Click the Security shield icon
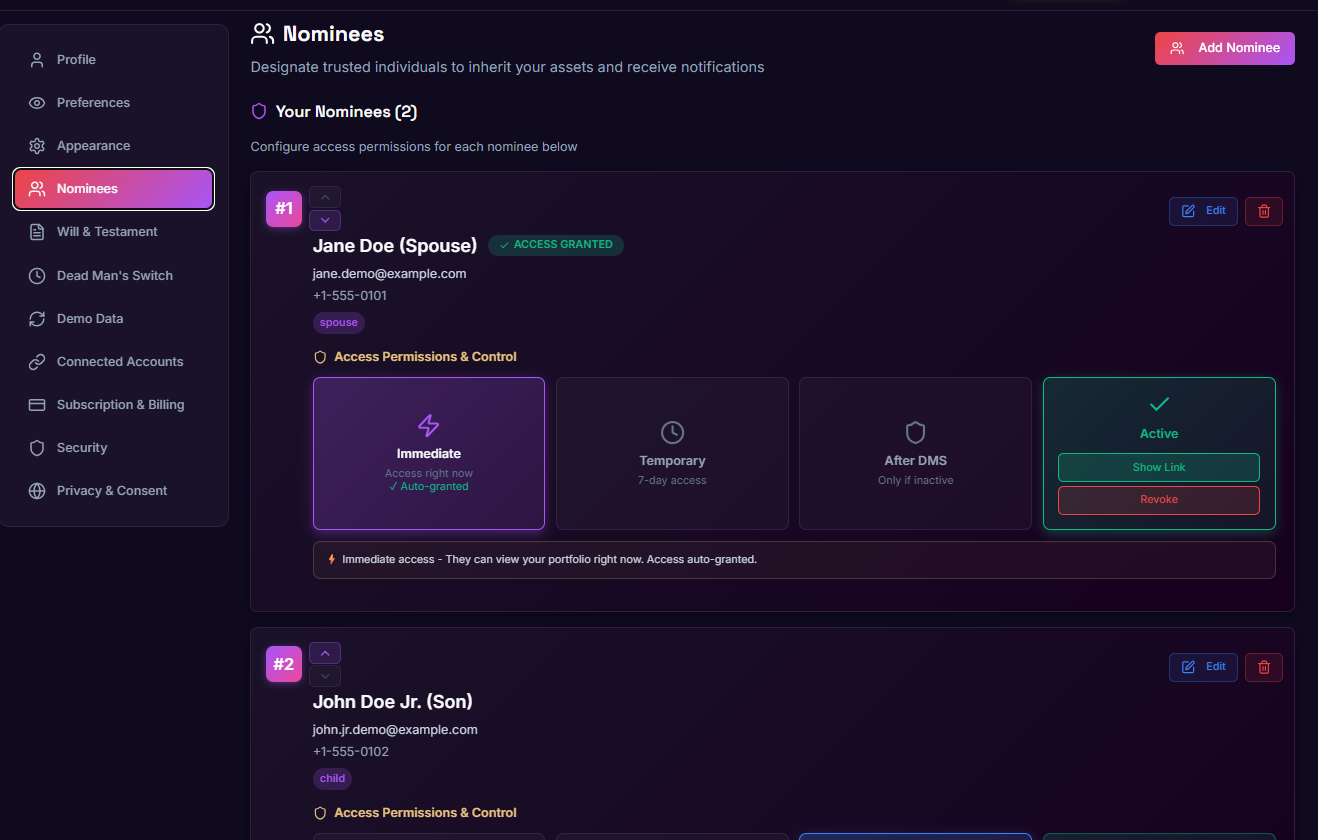 pyautogui.click(x=35, y=447)
